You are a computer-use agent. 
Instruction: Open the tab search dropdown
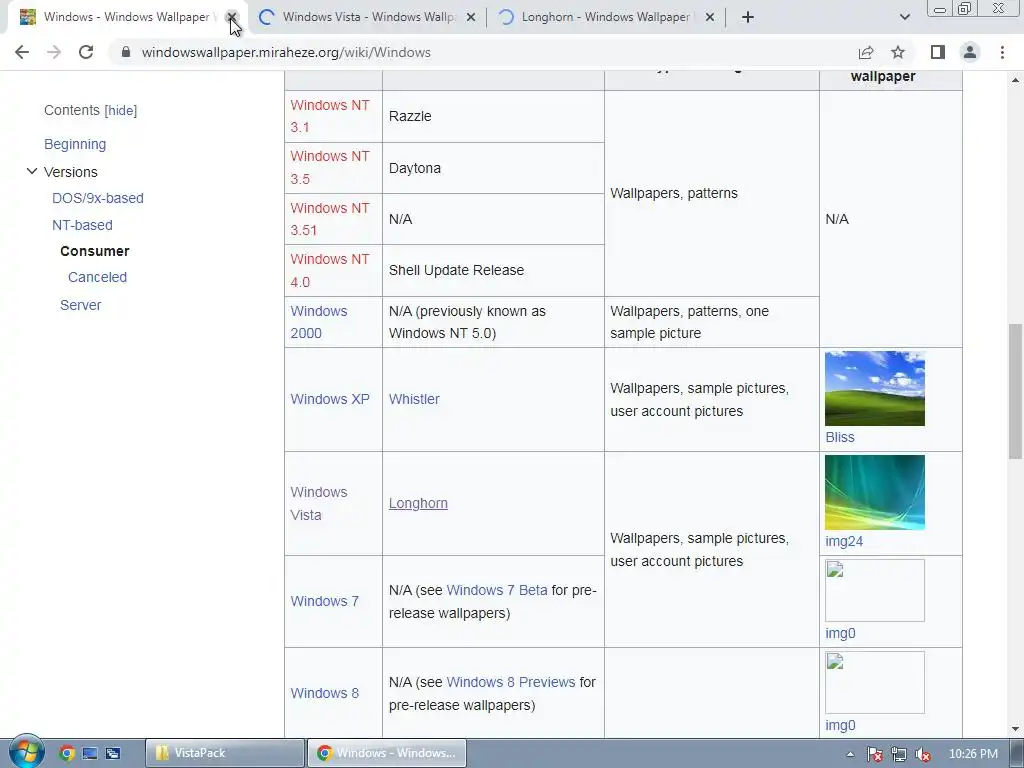(x=904, y=17)
